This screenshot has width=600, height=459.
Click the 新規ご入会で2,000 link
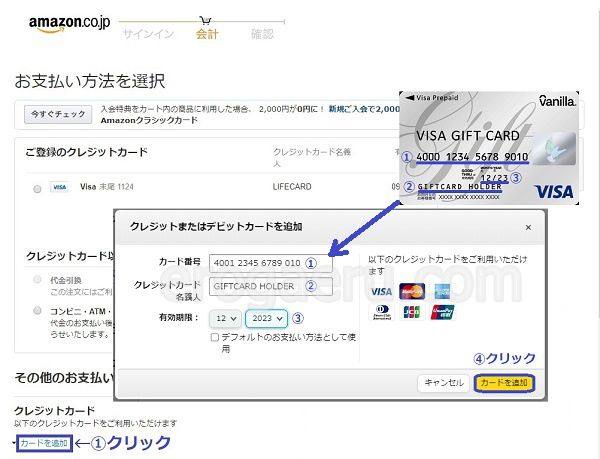(364, 109)
